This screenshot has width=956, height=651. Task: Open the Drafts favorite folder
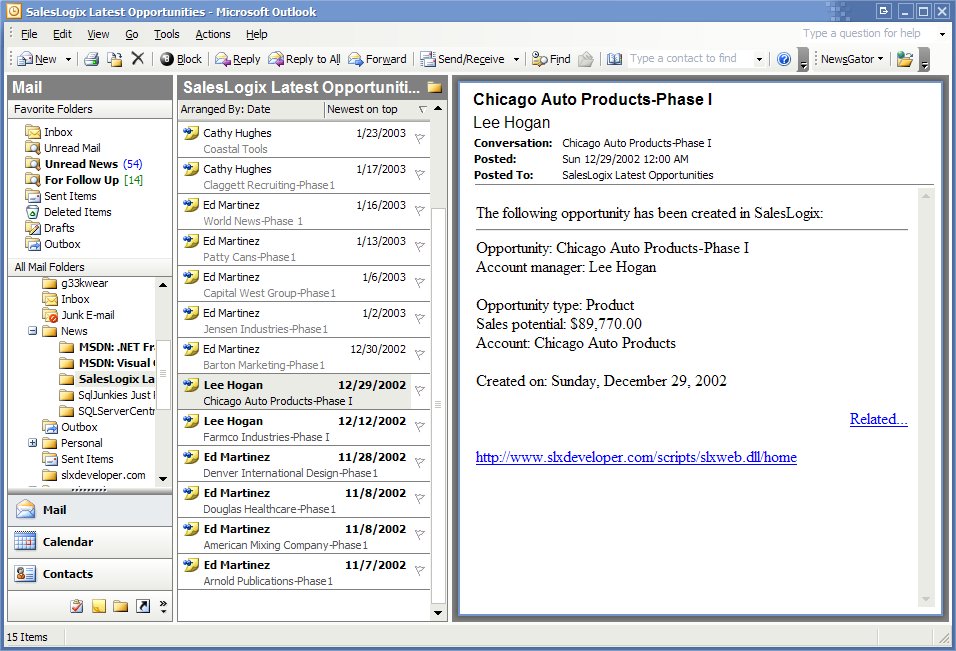click(50, 228)
